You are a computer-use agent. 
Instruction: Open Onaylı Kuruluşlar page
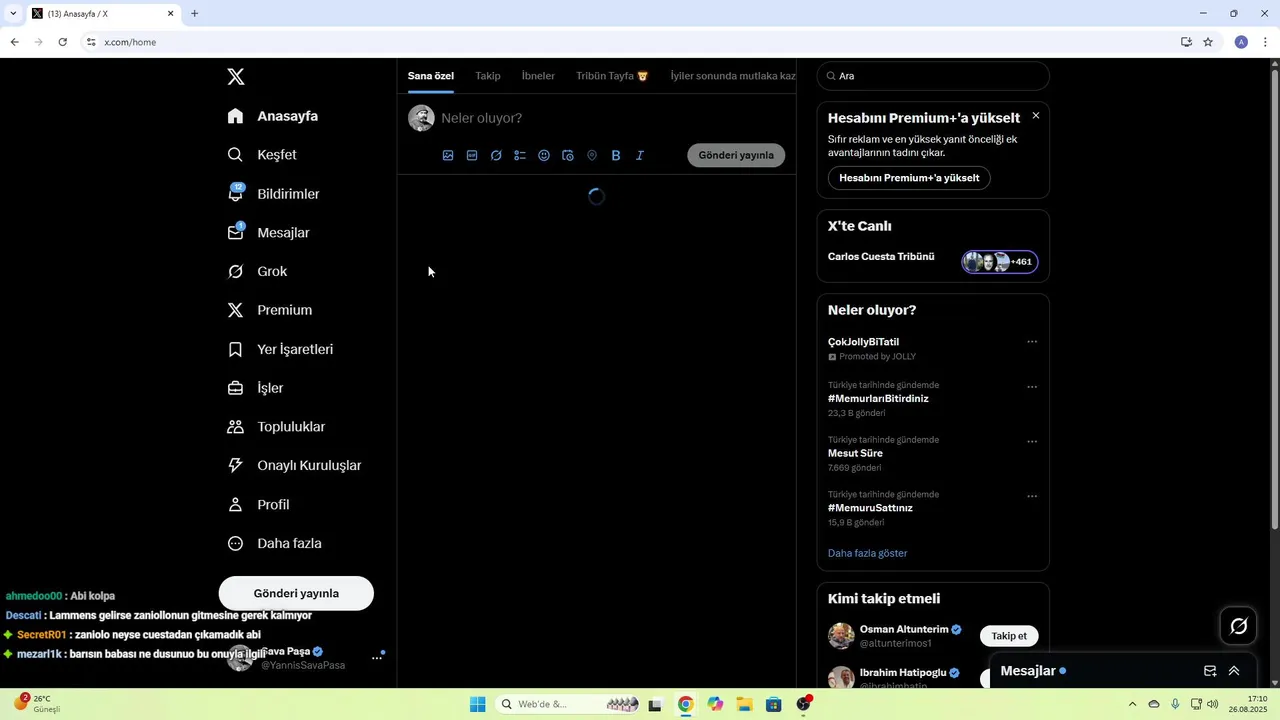click(x=295, y=466)
